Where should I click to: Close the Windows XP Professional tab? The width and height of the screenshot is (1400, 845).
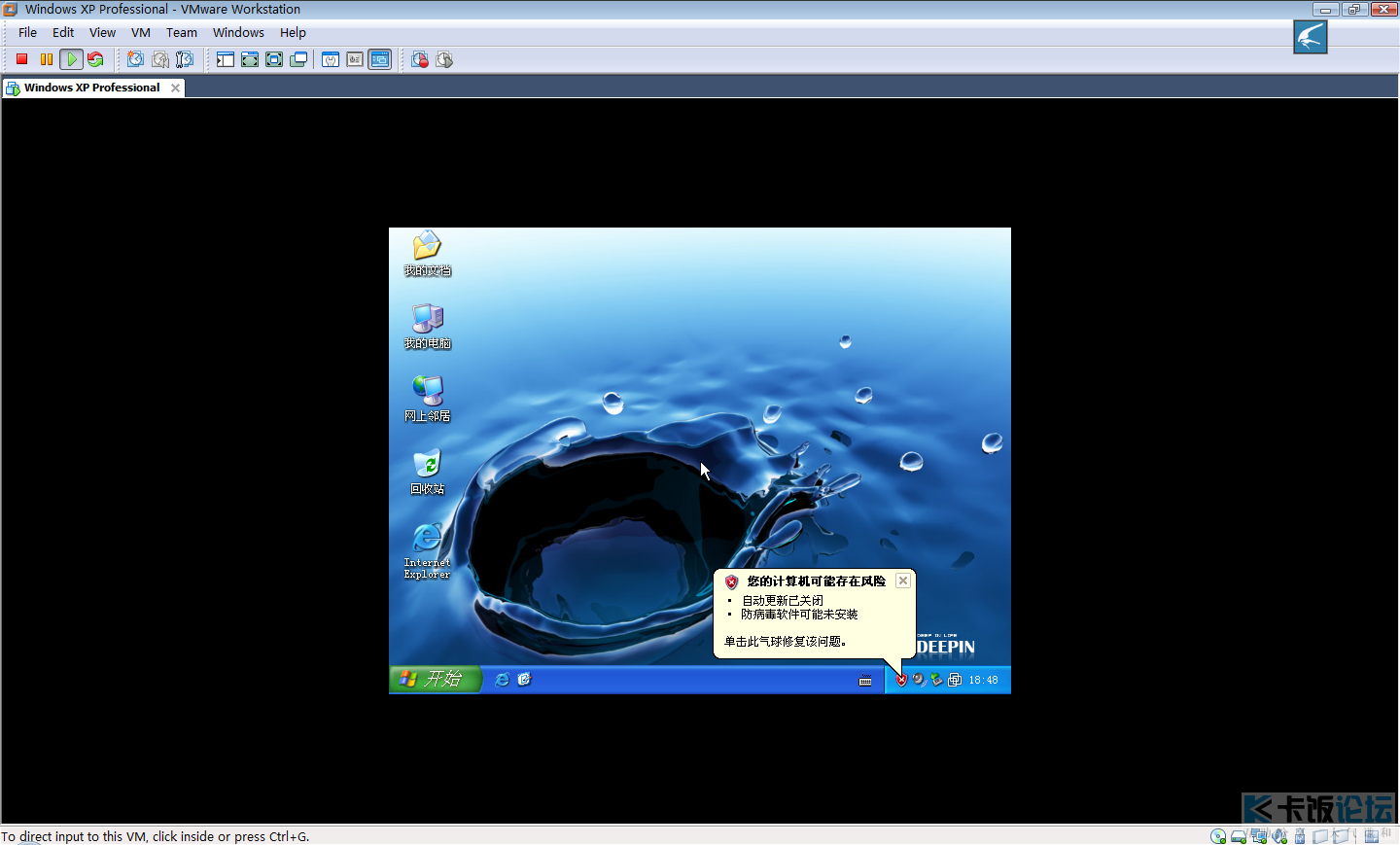tap(175, 88)
